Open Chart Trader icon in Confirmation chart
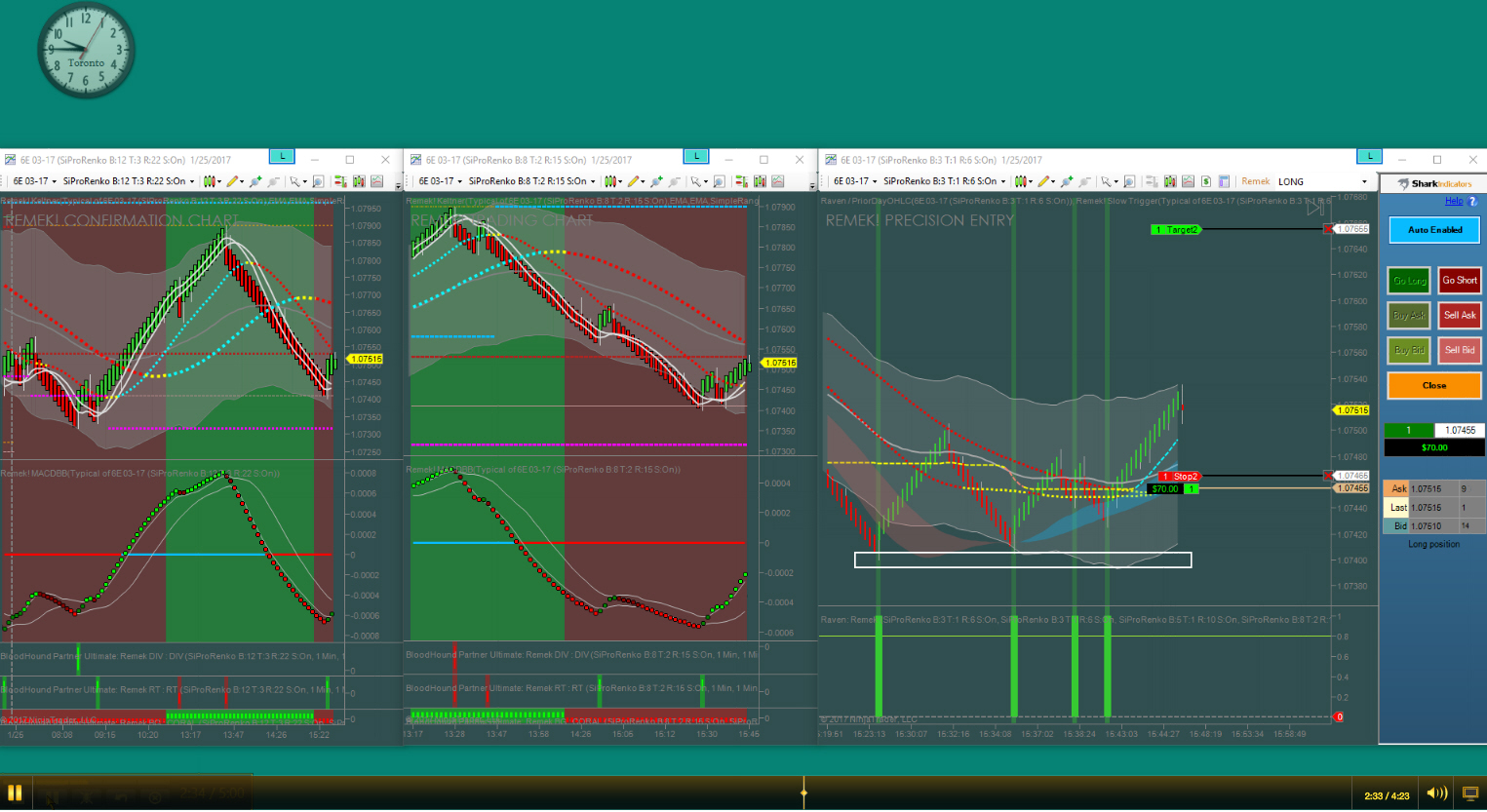Screen dimensions: 1487x812 tap(339, 181)
